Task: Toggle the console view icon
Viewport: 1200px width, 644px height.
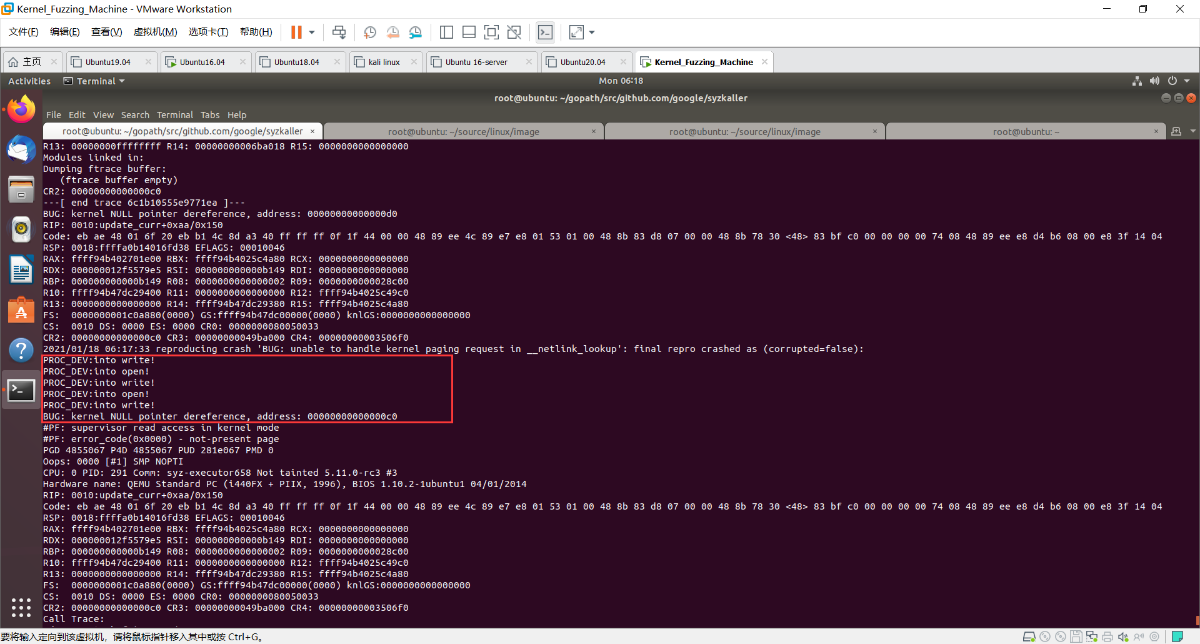Action: [x=545, y=32]
